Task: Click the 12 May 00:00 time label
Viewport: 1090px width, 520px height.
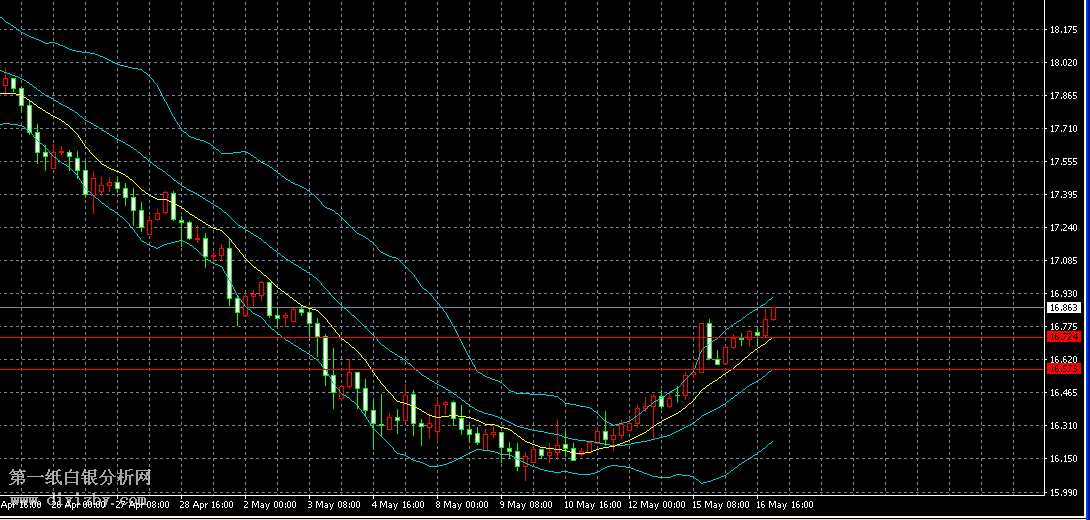Action: tap(656, 505)
